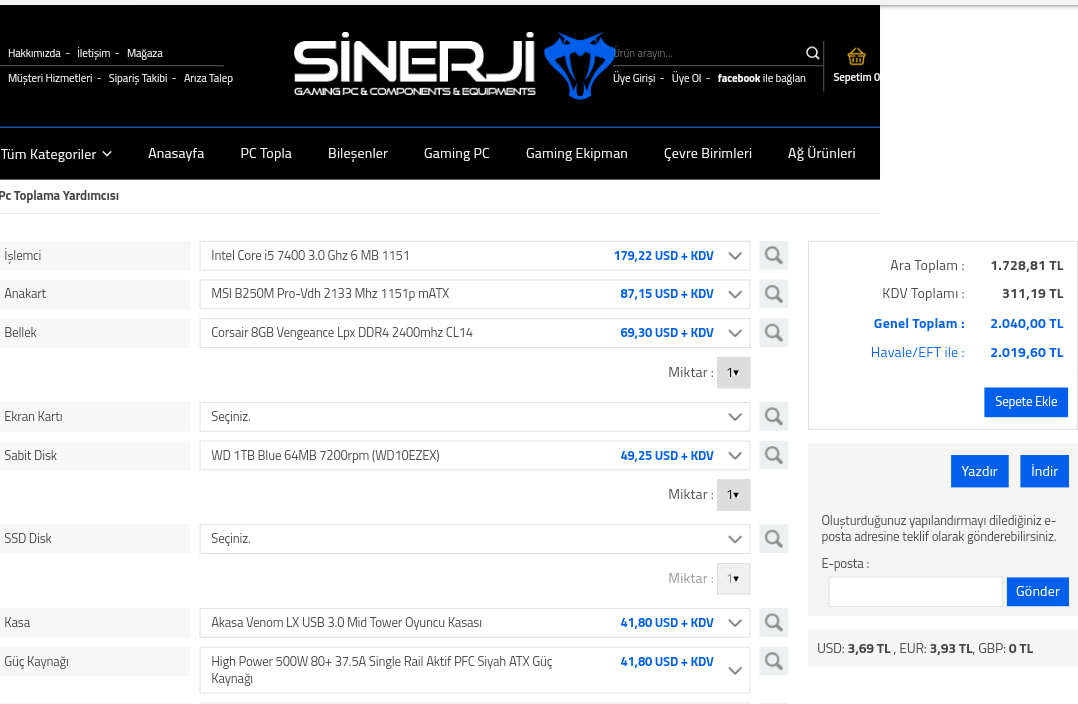Click the Pc Toplama Yardımcısı heading
1078x704 pixels.
pos(59,195)
